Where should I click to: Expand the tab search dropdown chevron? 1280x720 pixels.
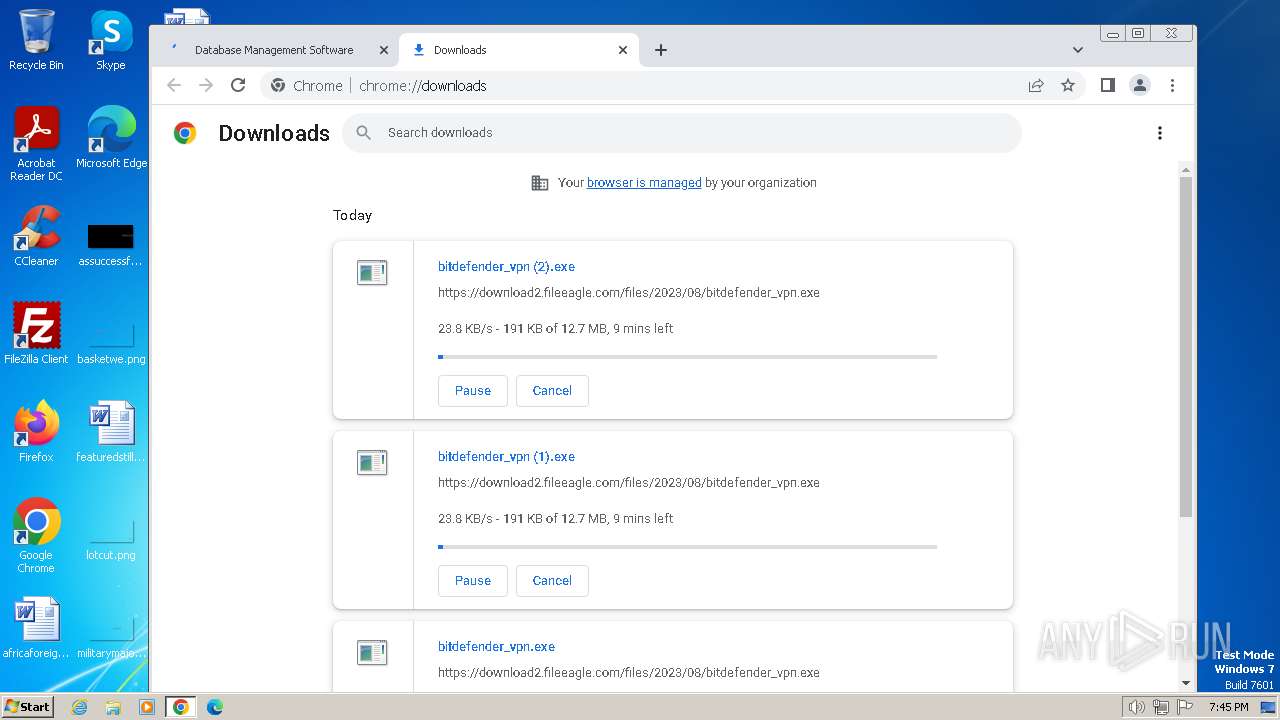click(x=1078, y=50)
